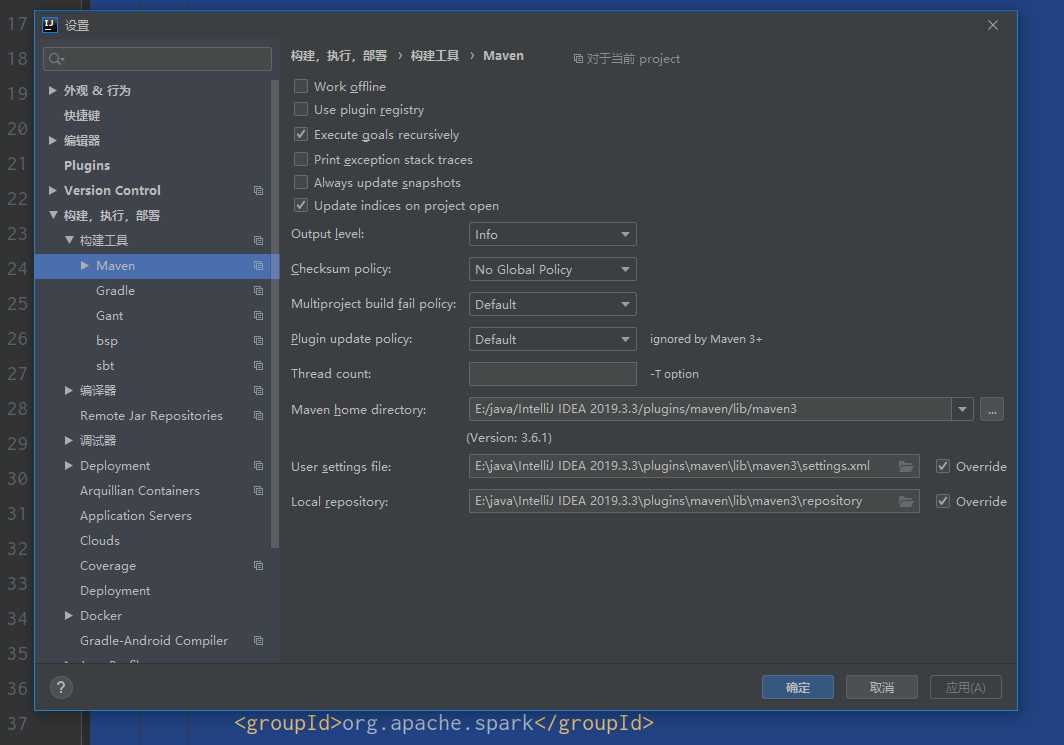1064x745 pixels.
Task: Select 快捷键 in settings tree
Action: [82, 115]
